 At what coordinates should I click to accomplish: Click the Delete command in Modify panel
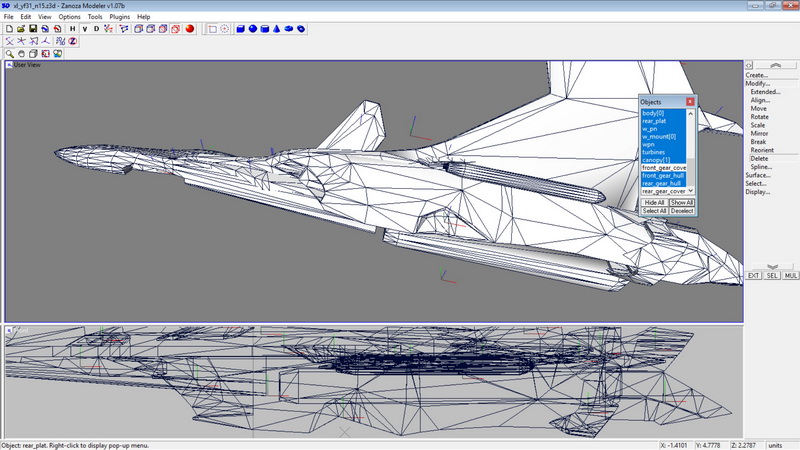click(759, 159)
